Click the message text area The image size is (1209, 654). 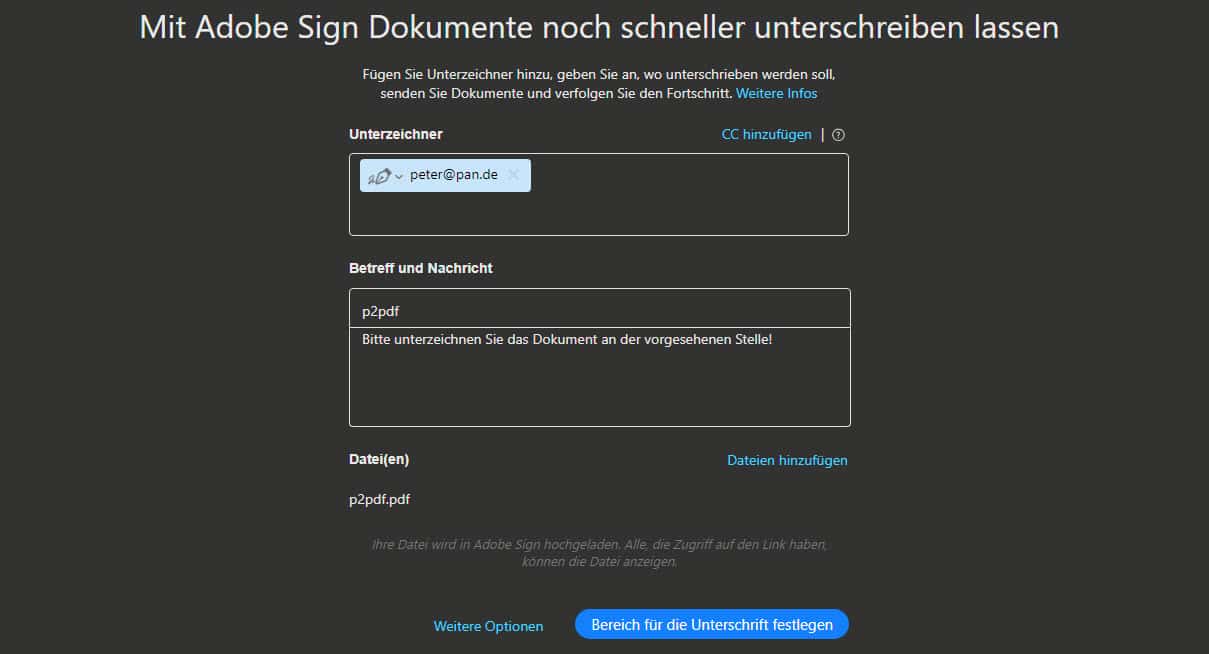coord(600,377)
